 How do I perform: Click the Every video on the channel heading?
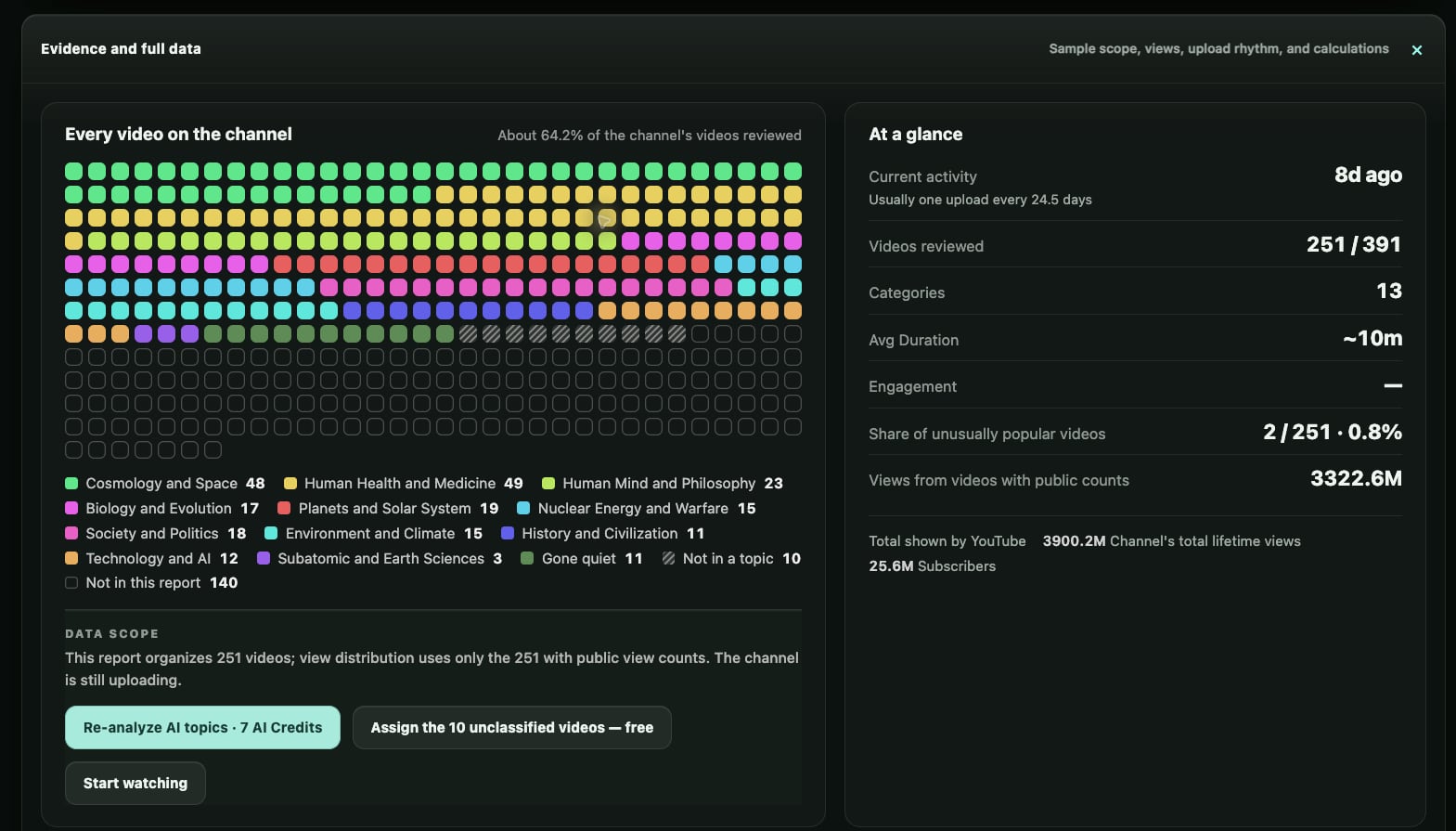(x=178, y=134)
